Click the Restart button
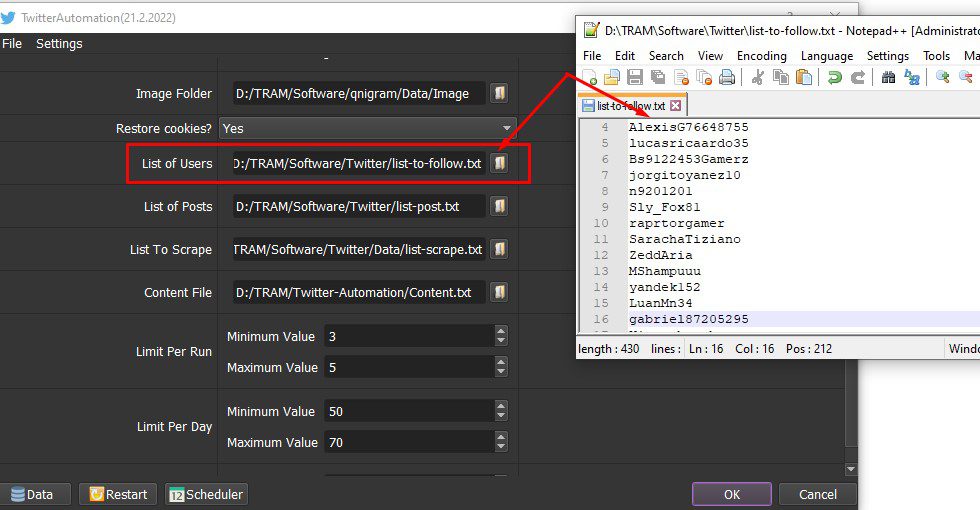 pos(118,494)
